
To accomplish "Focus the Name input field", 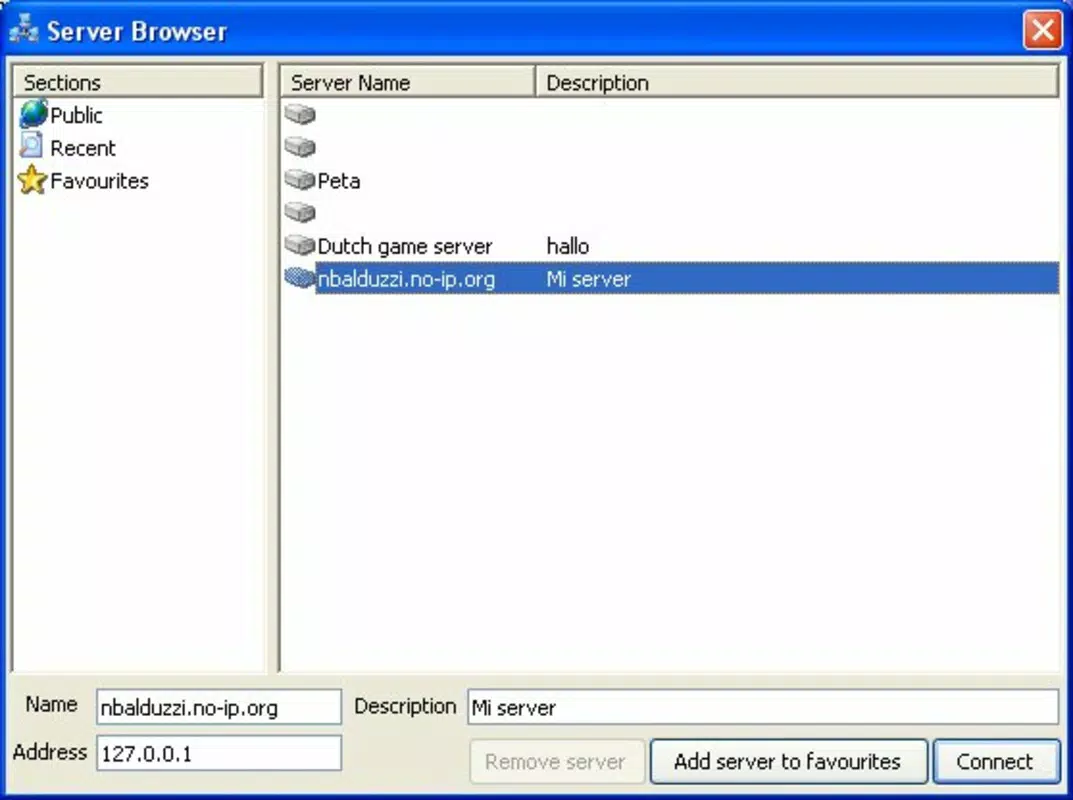I will coord(219,707).
